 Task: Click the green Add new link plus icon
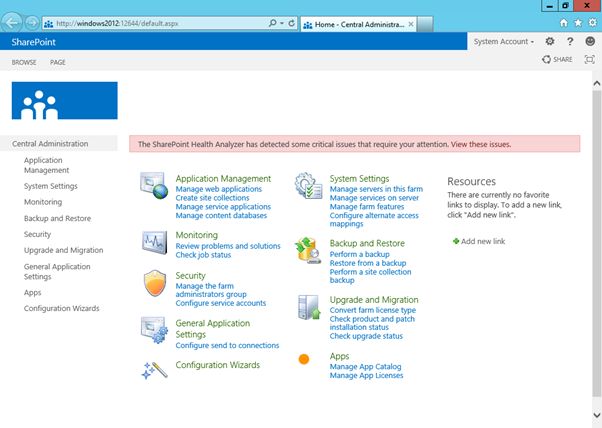coord(456,241)
